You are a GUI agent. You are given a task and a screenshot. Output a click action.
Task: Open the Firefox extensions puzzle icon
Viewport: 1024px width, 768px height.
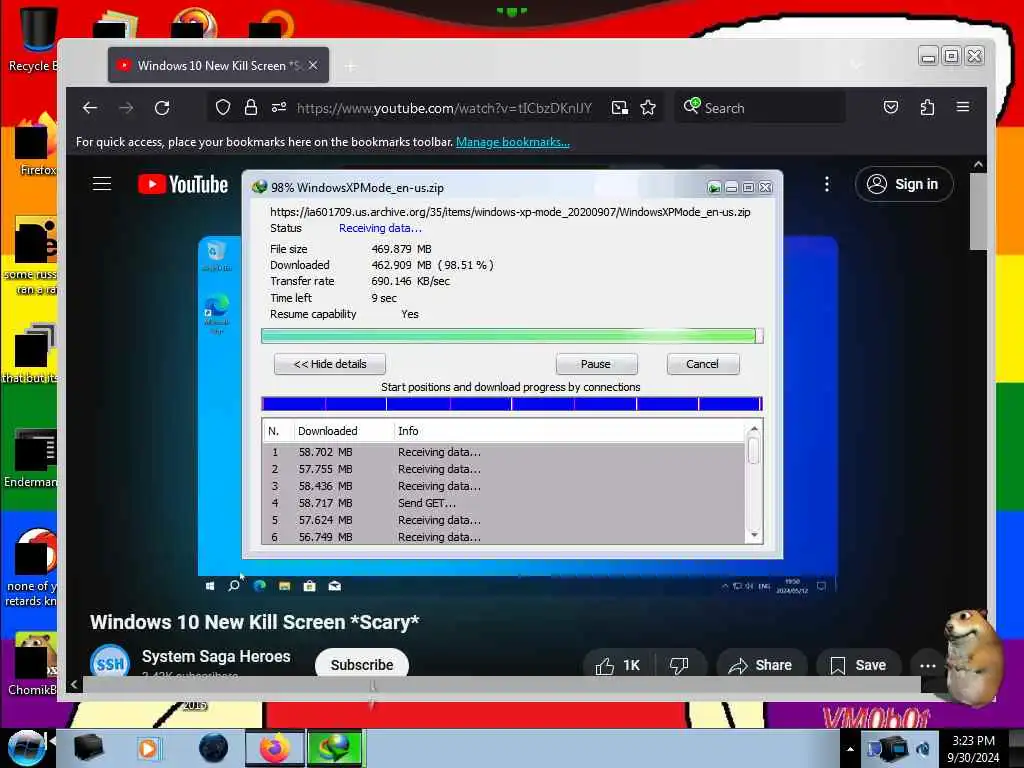point(927,107)
